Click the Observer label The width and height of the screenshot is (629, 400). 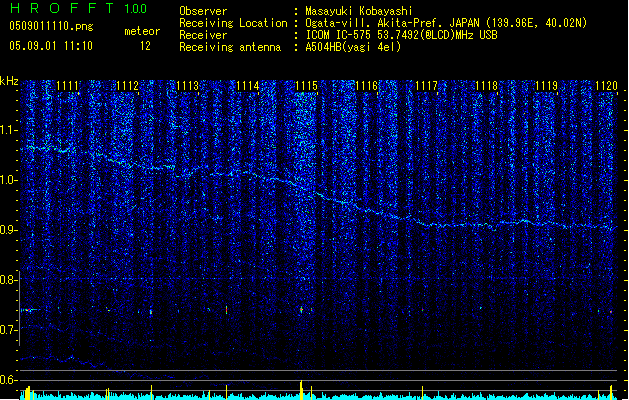coord(203,11)
